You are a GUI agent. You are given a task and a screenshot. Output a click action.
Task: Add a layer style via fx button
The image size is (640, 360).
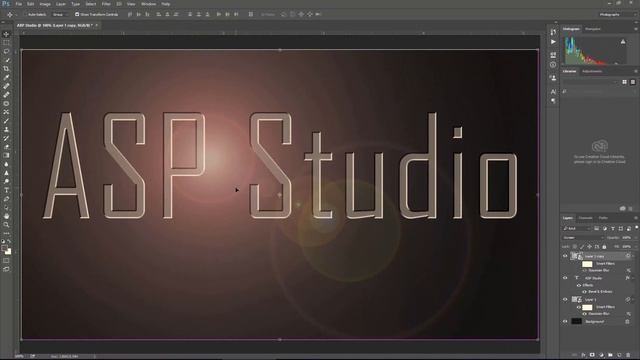(583, 355)
